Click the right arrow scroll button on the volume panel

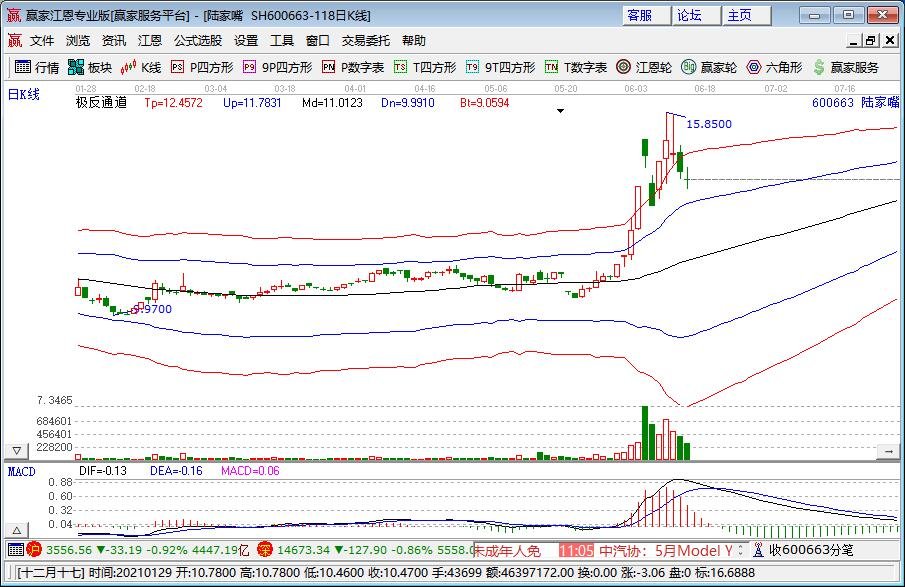click(889, 451)
